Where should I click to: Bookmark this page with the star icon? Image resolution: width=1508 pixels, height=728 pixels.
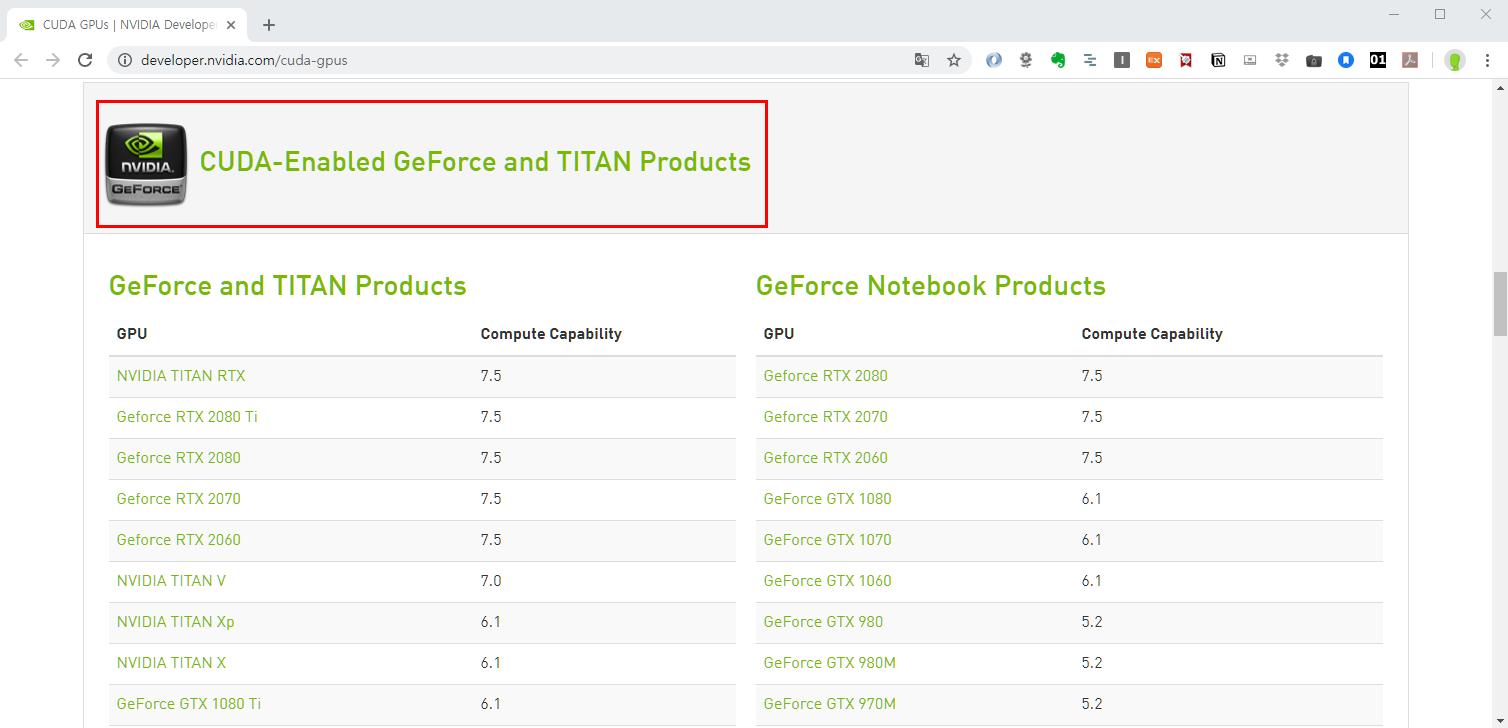click(954, 60)
